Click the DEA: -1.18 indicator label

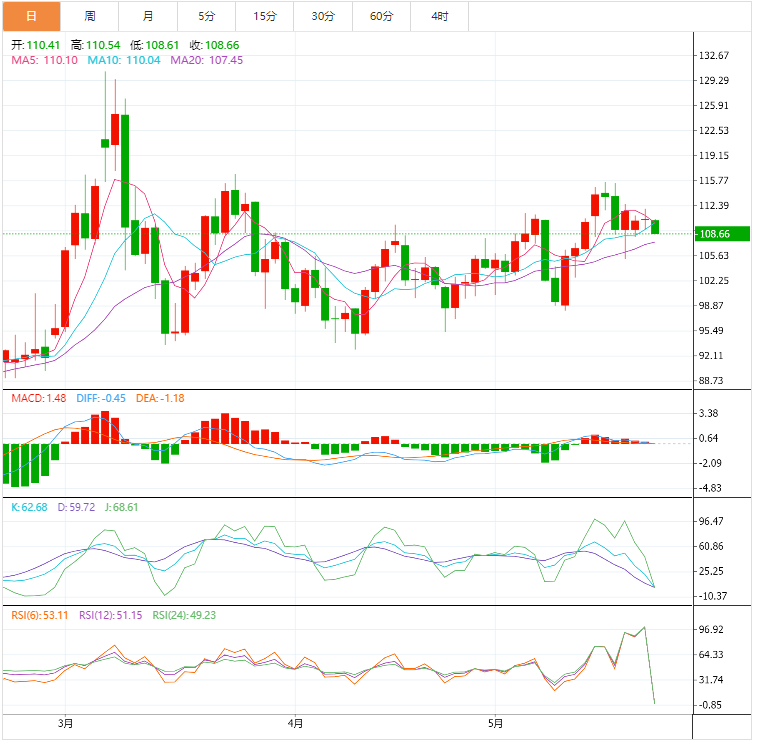pos(159,398)
